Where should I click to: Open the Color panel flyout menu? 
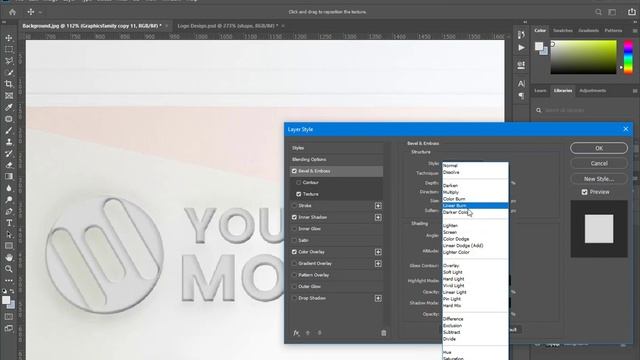pyautogui.click(x=635, y=31)
